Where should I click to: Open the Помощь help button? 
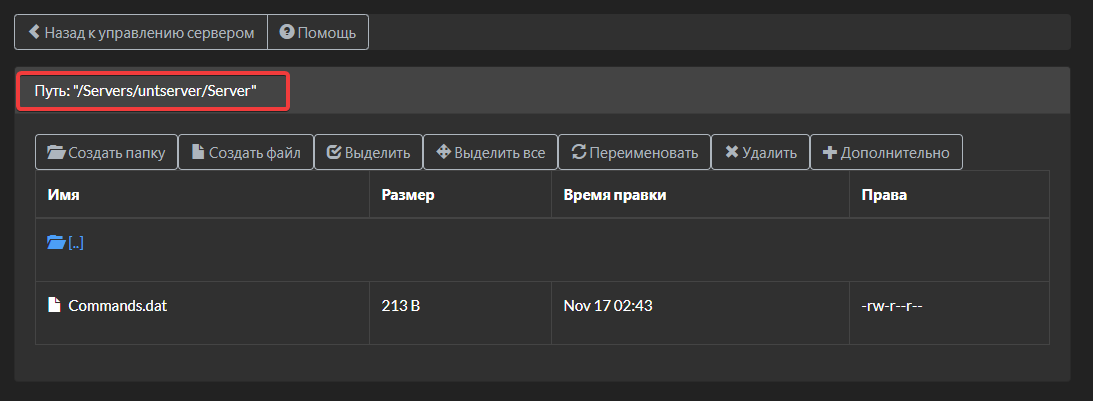(x=318, y=32)
